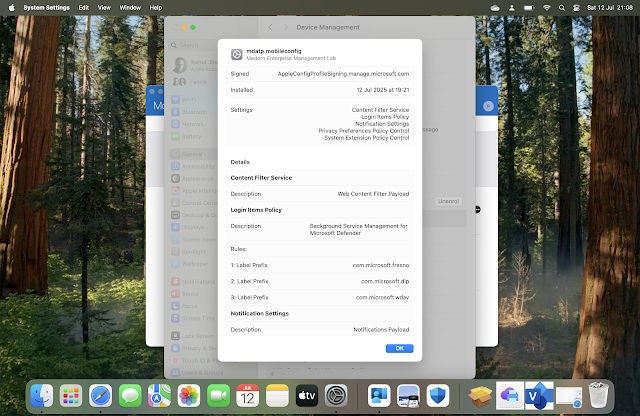Click the user account icon in the menu bar
This screenshot has width=640, height=416.
(511, 7)
